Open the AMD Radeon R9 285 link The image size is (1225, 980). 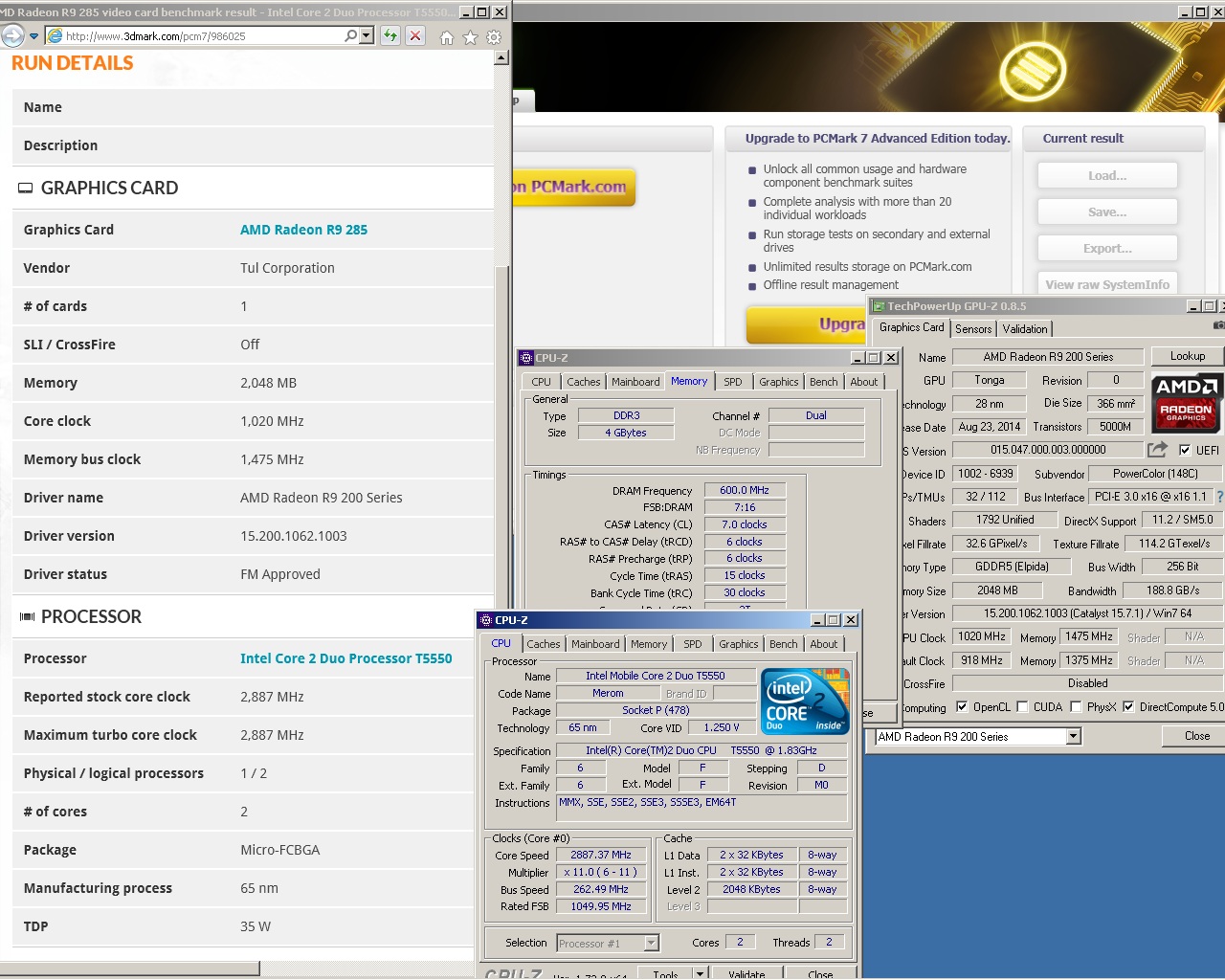point(303,230)
